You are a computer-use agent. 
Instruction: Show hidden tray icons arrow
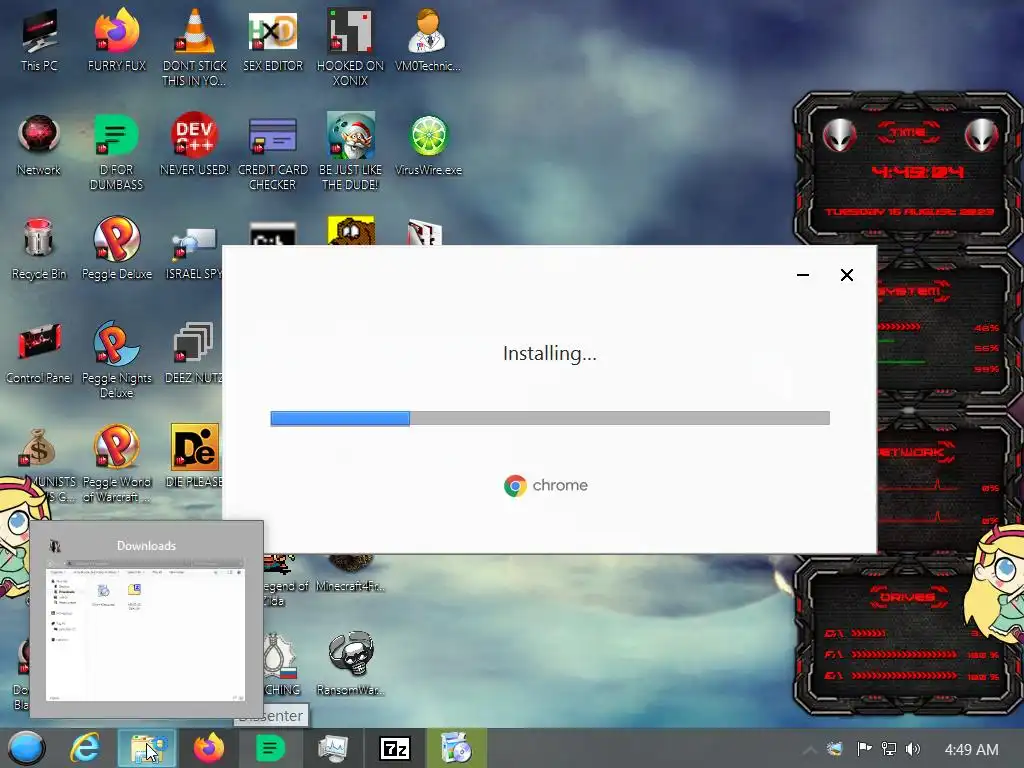click(x=809, y=750)
